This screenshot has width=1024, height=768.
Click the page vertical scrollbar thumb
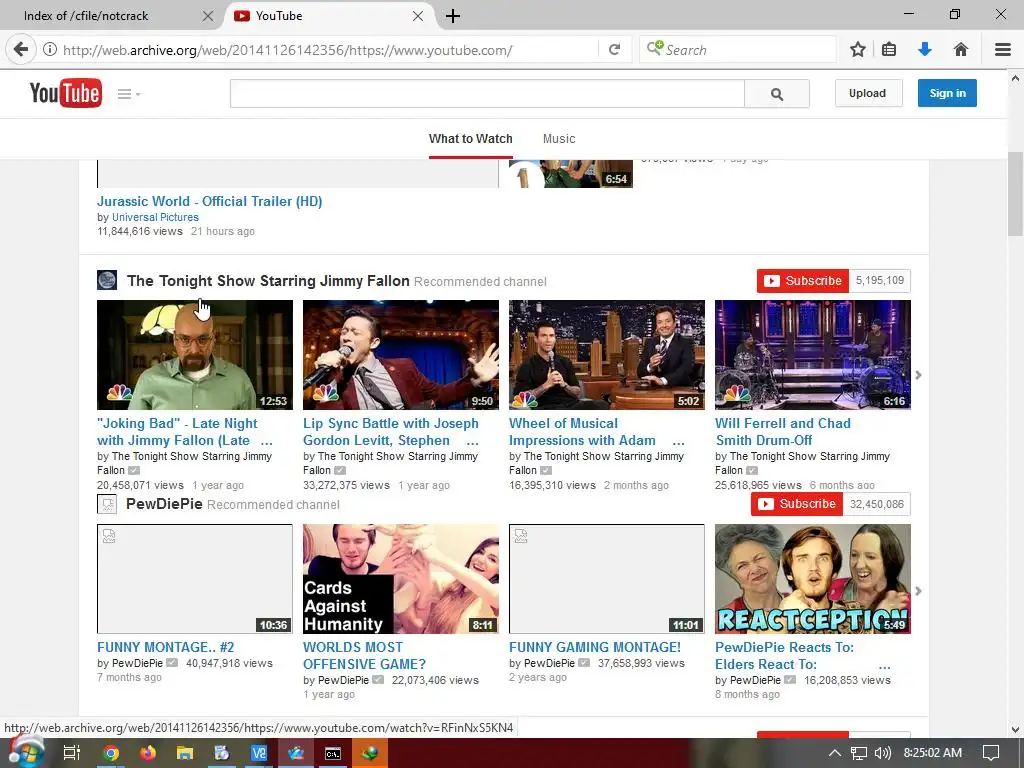[x=1016, y=194]
